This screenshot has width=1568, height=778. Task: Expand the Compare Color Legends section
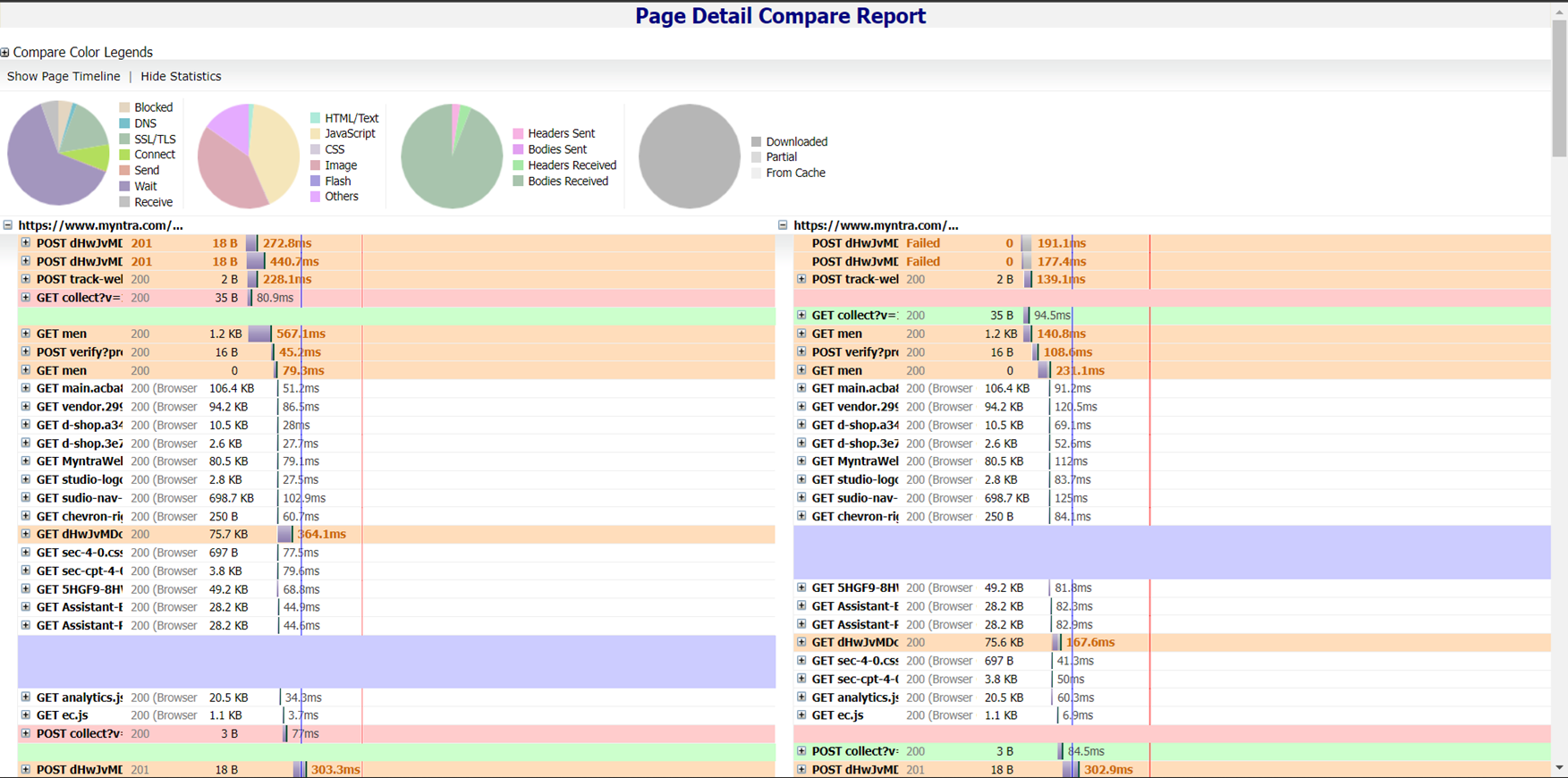pos(5,53)
